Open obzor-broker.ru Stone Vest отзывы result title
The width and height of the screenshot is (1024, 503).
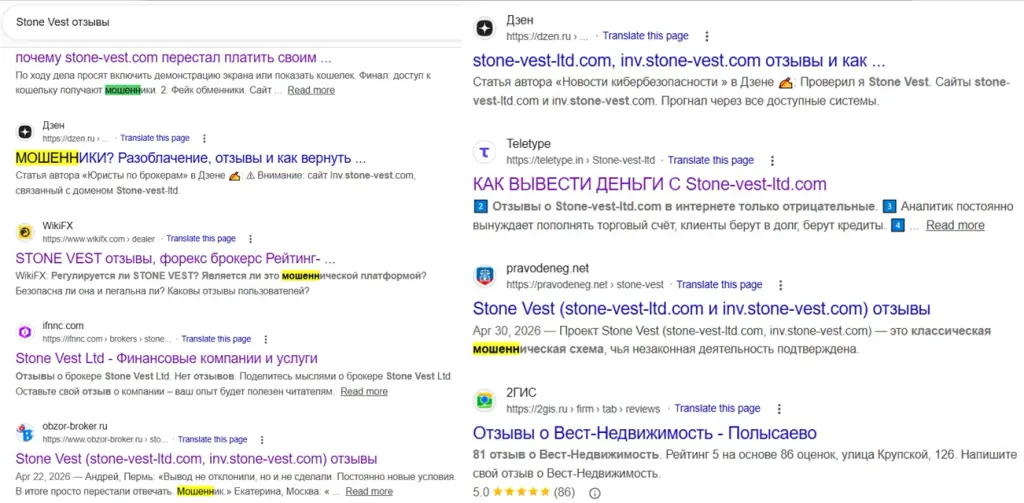pos(196,458)
